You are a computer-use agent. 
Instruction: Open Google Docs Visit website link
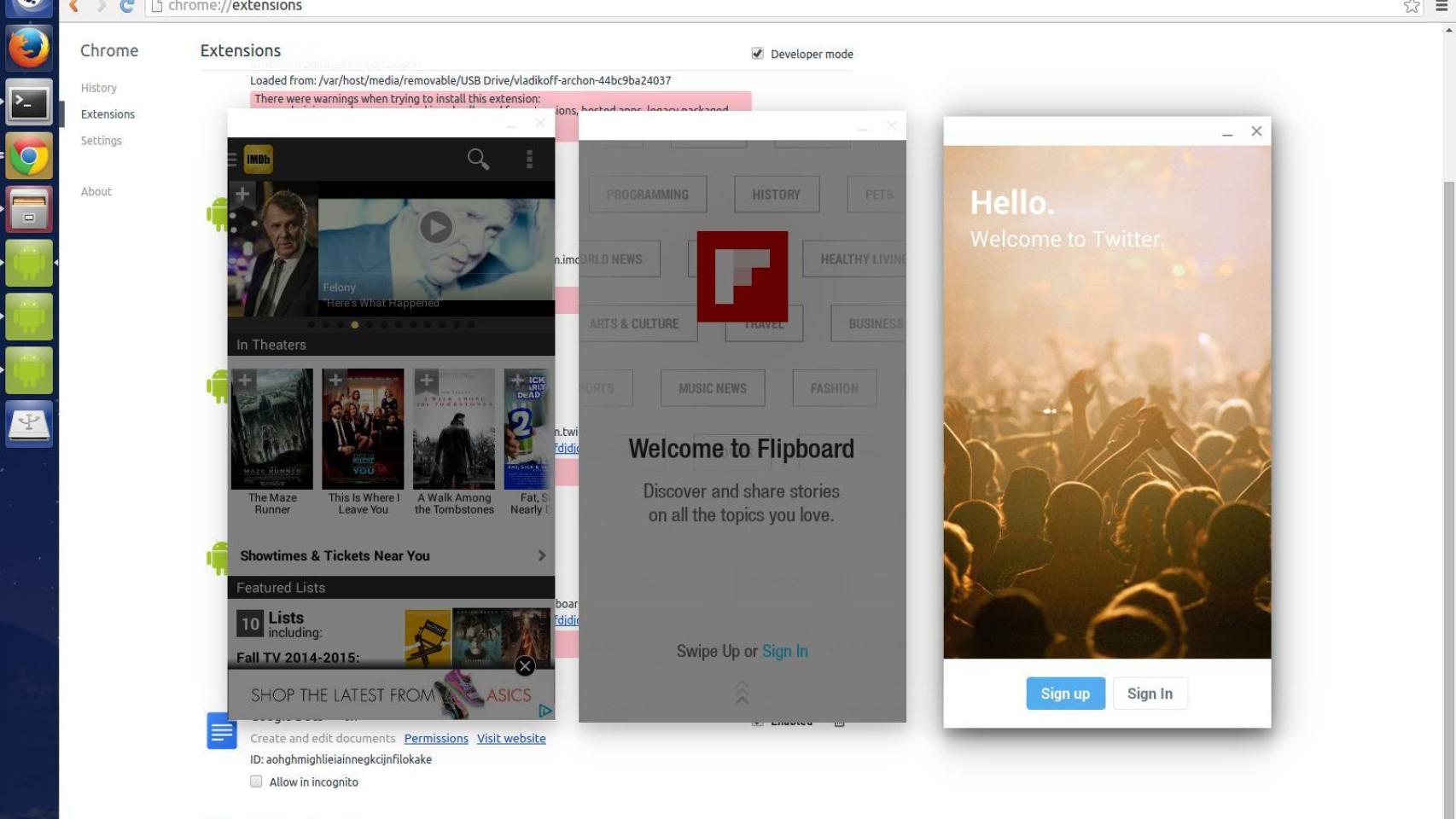(511, 739)
